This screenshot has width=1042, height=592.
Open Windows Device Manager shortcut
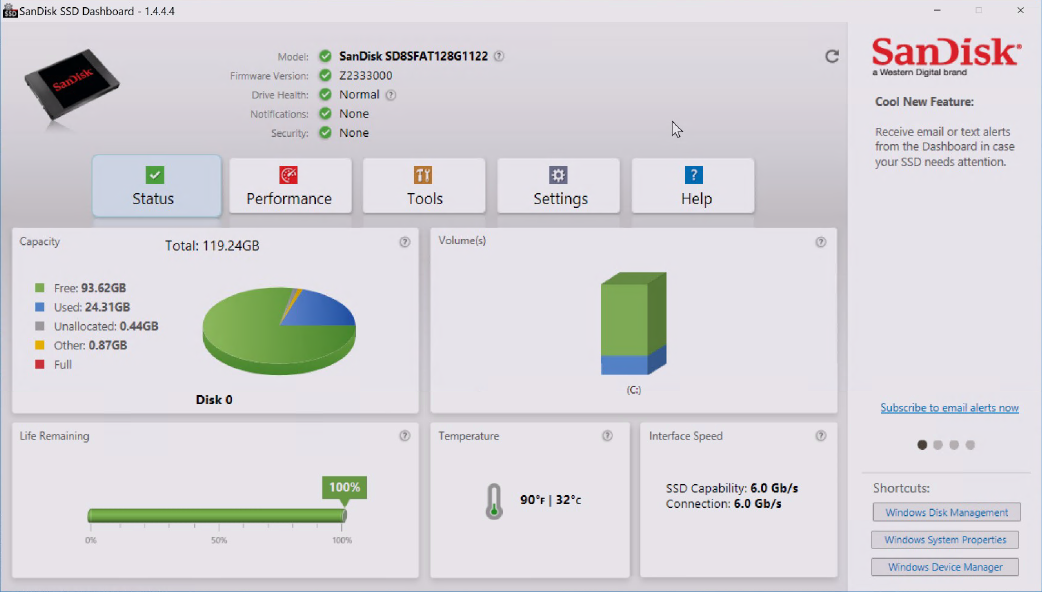pos(945,567)
